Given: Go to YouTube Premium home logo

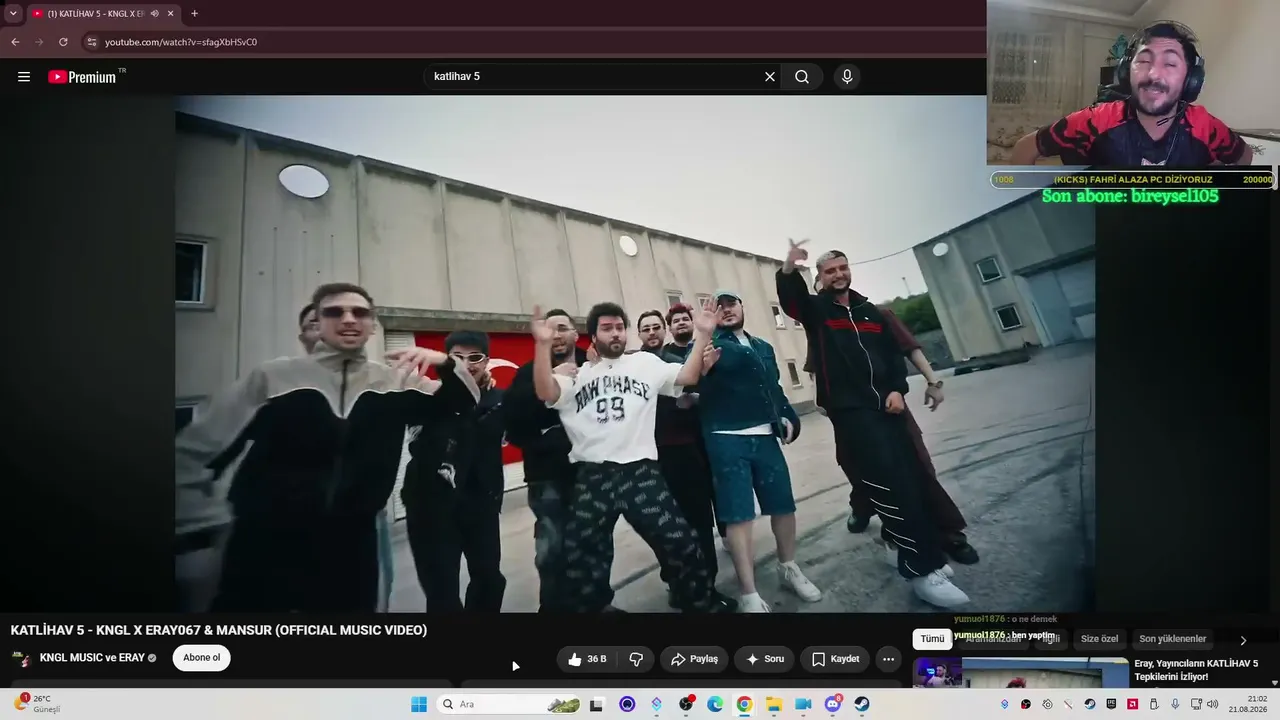Looking at the screenshot, I should (x=82, y=77).
